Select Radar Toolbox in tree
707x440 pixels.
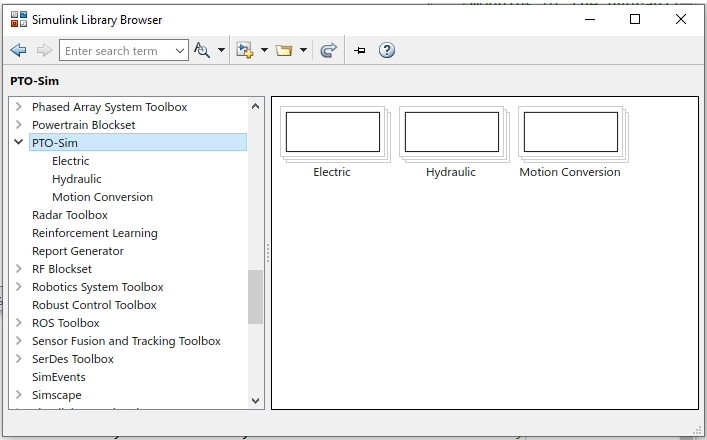click(70, 215)
